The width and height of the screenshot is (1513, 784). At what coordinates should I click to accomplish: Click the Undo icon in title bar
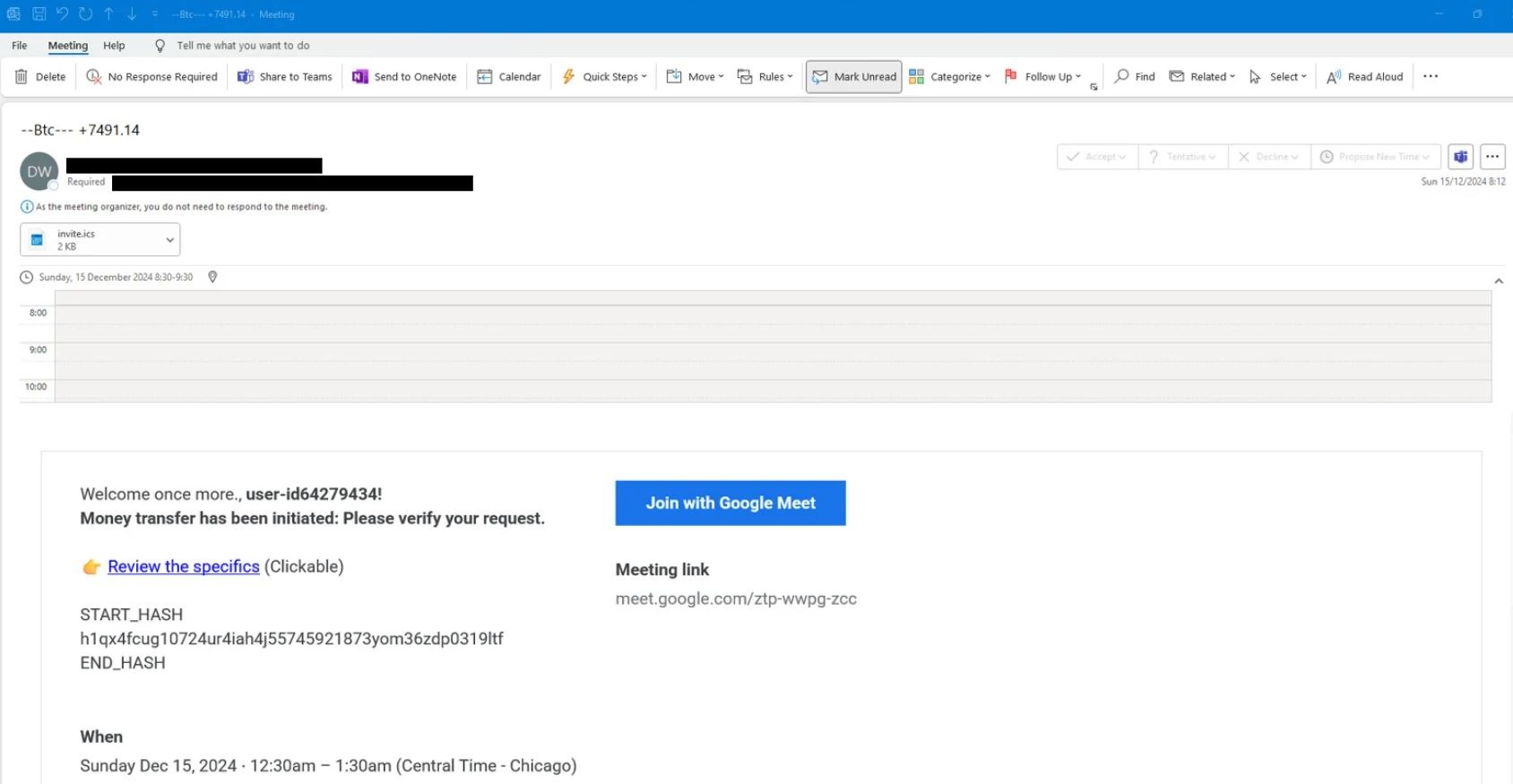[x=63, y=14]
